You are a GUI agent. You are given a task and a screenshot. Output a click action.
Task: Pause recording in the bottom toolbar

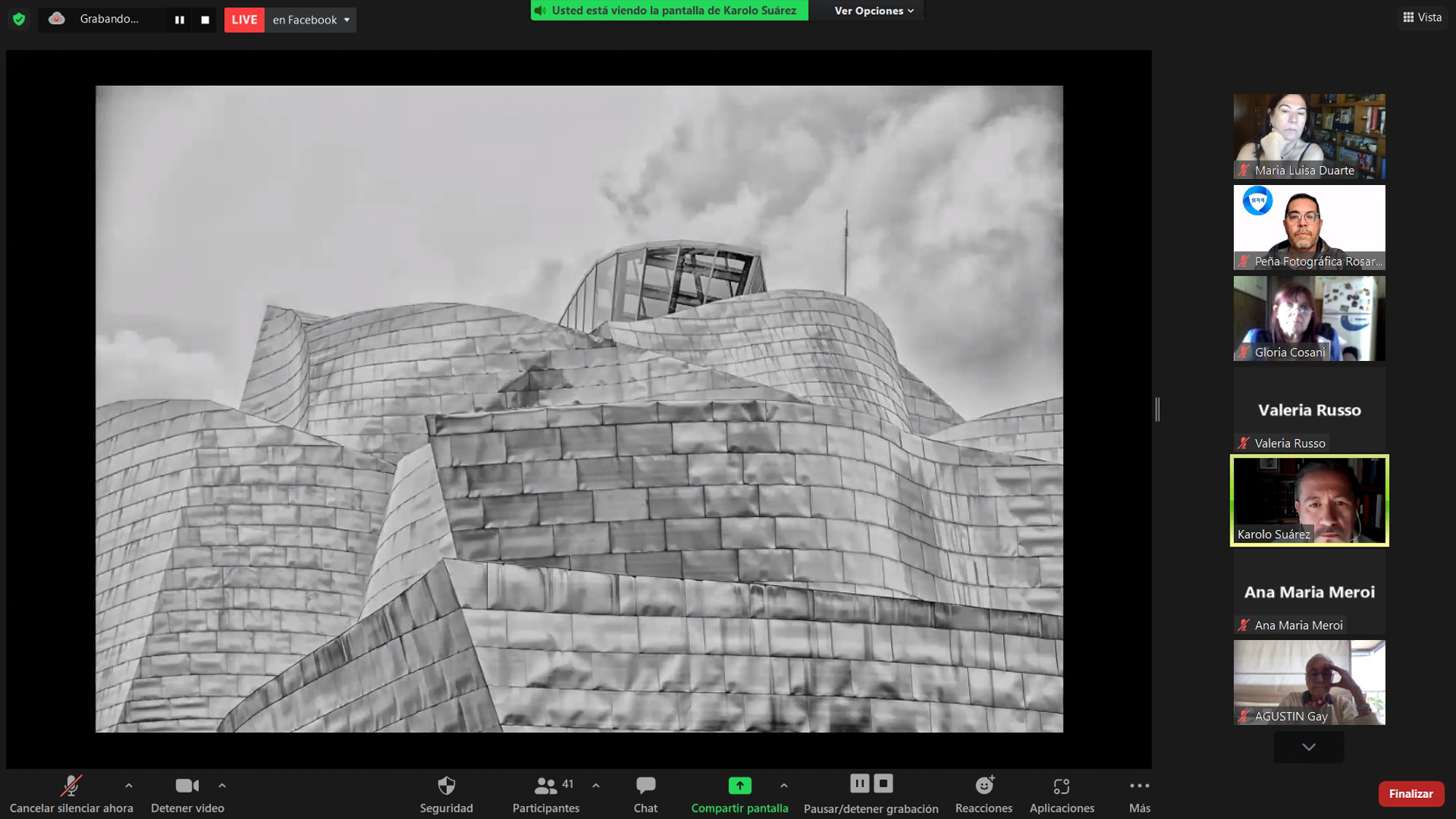point(859,783)
